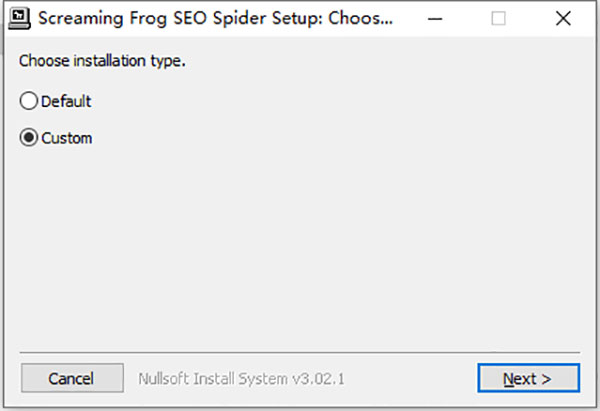Select the Default installation radio button
600x411 pixels.
(x=29, y=101)
